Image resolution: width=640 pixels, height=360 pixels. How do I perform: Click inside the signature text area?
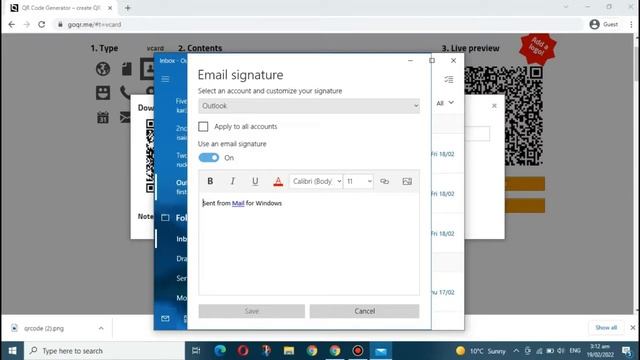coord(309,245)
